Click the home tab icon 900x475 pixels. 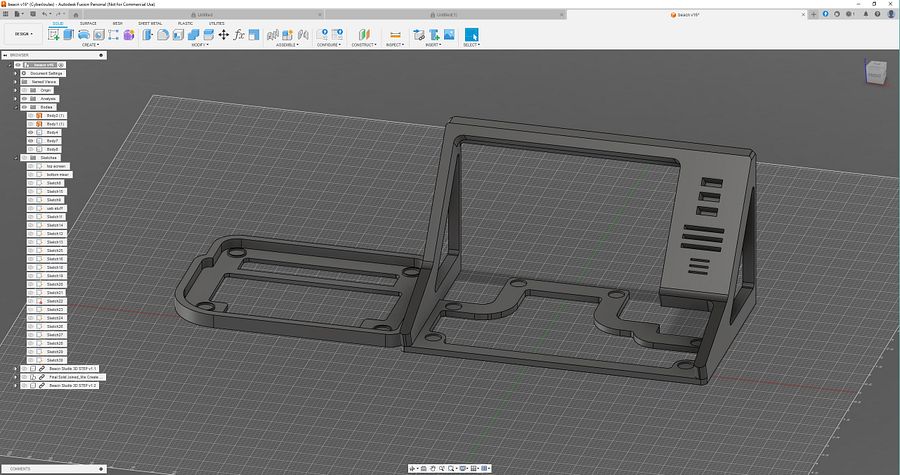pos(76,15)
